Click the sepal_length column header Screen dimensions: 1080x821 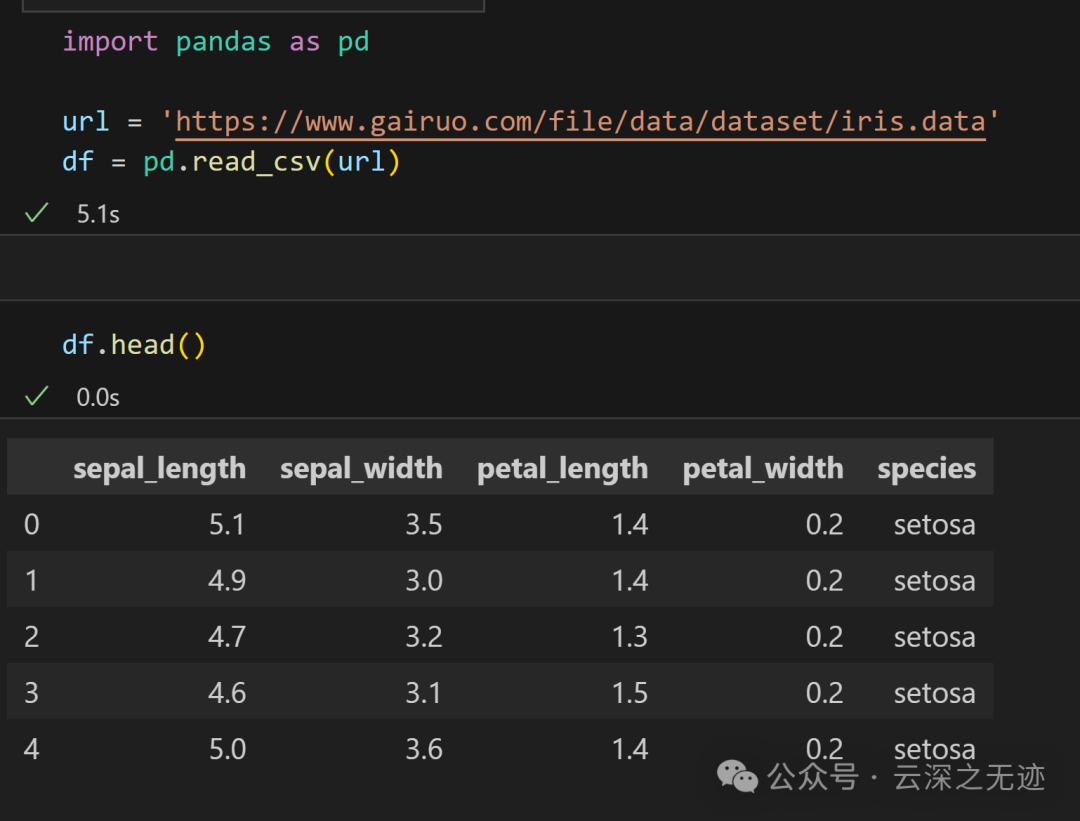click(x=159, y=468)
